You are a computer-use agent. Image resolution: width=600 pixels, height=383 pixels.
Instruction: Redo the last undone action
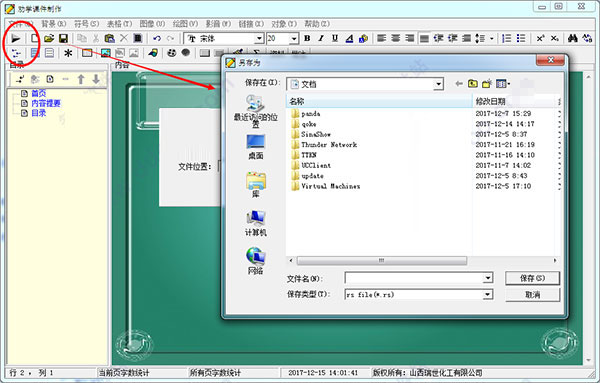pyautogui.click(x=170, y=38)
